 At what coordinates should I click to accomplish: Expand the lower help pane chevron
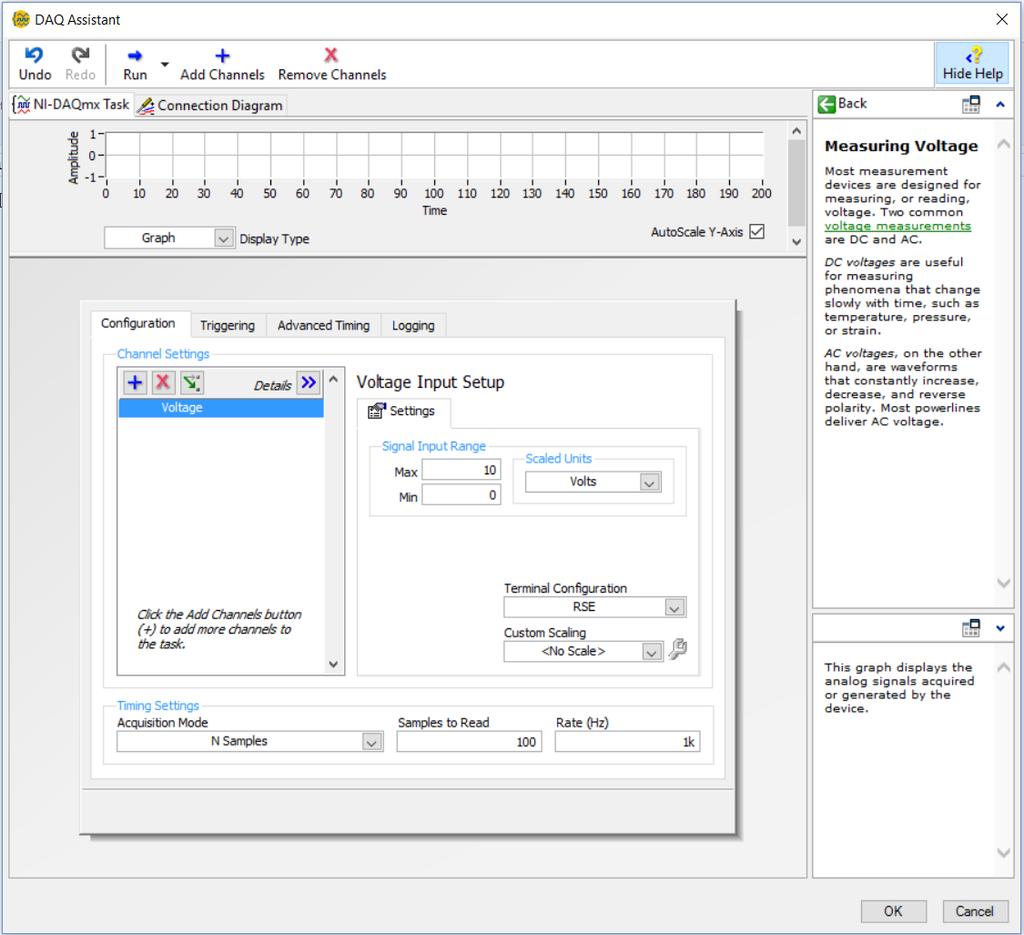(x=1000, y=628)
